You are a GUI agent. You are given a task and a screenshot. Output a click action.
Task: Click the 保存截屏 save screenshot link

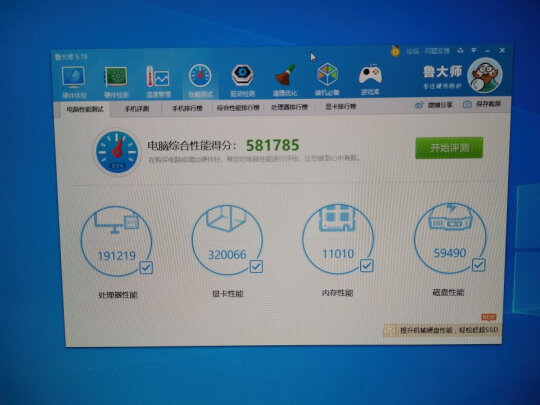488,104
